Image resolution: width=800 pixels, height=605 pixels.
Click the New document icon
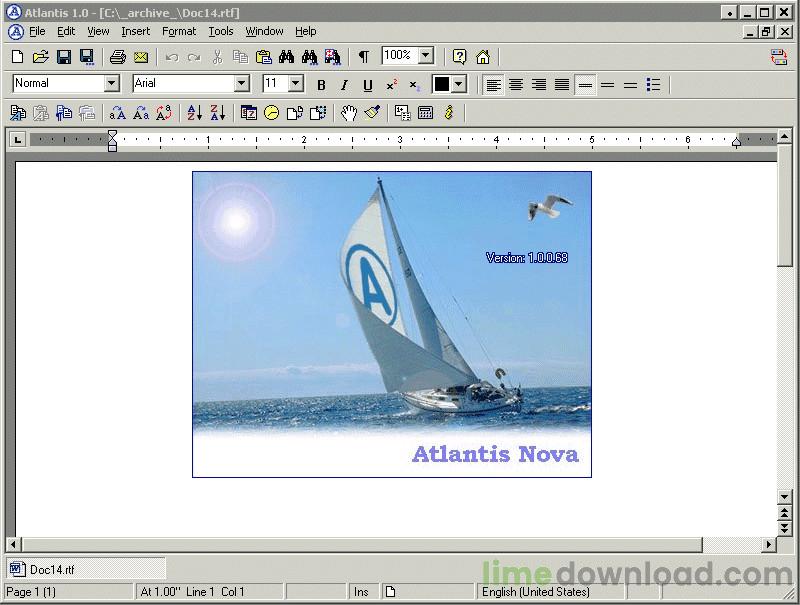point(17,57)
